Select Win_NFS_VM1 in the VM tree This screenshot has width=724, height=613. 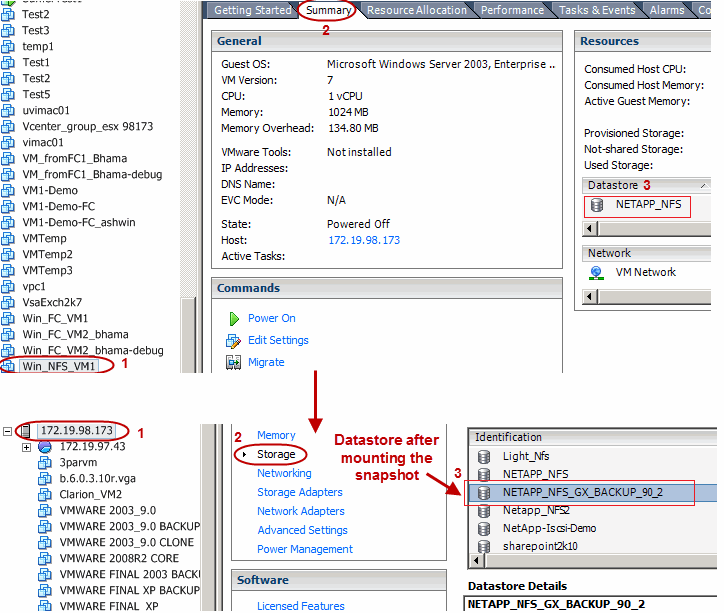coord(59,366)
